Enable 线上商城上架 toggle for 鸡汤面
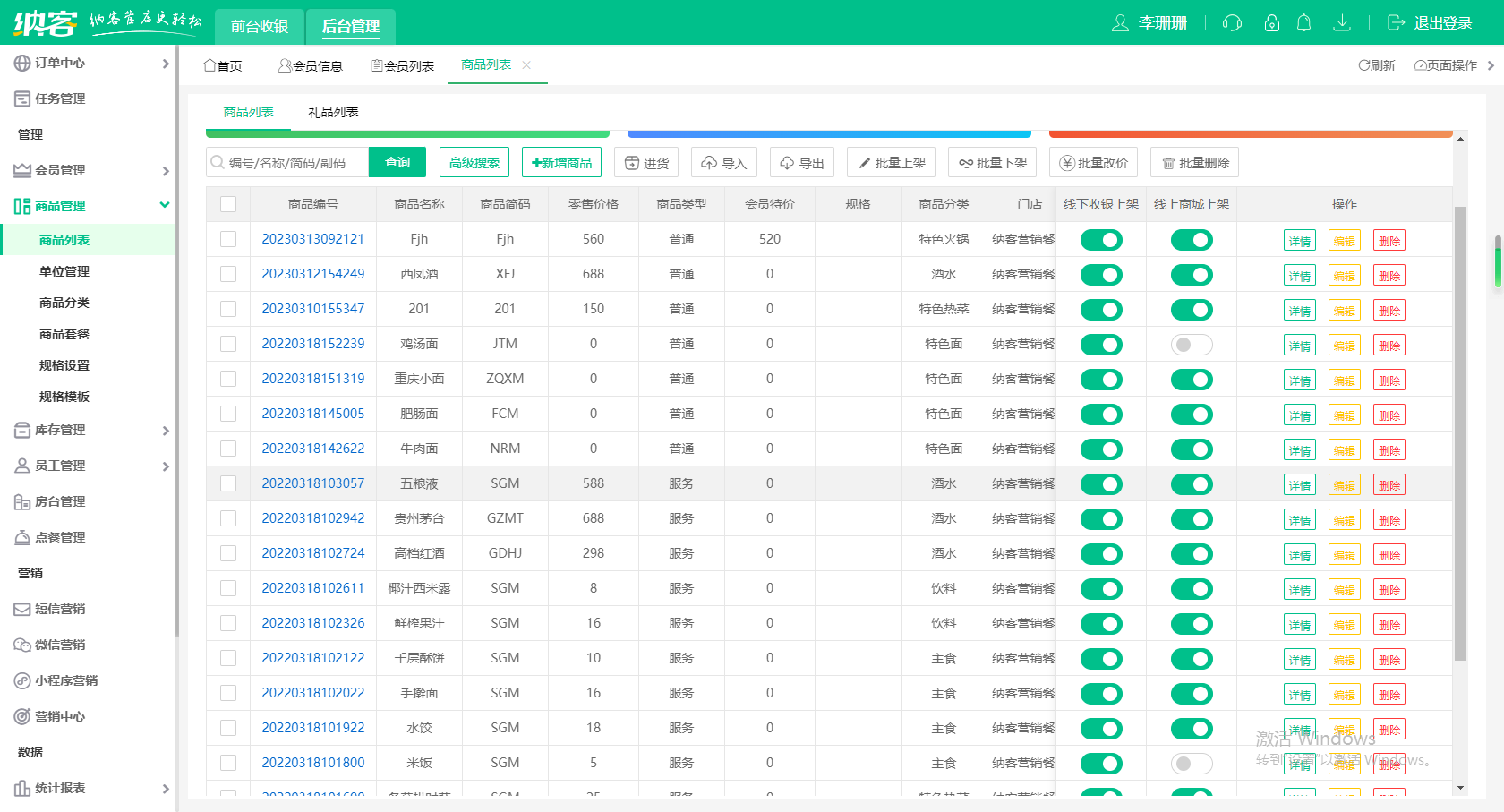 1192,345
